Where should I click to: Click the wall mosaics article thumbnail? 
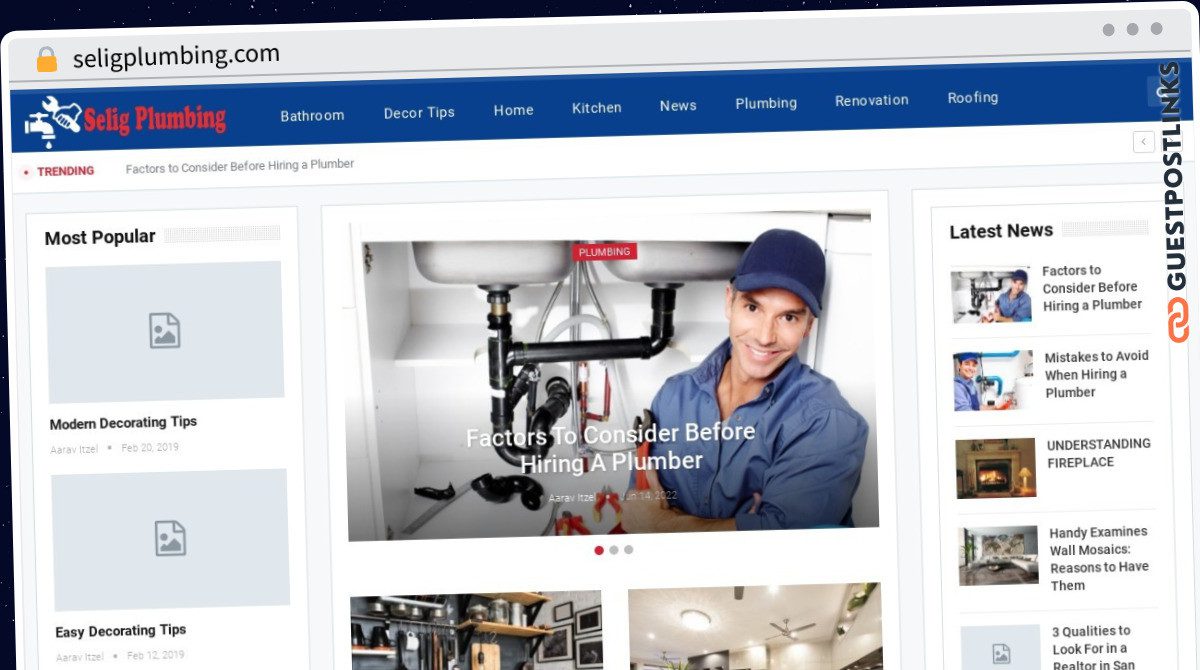pyautogui.click(x=999, y=556)
